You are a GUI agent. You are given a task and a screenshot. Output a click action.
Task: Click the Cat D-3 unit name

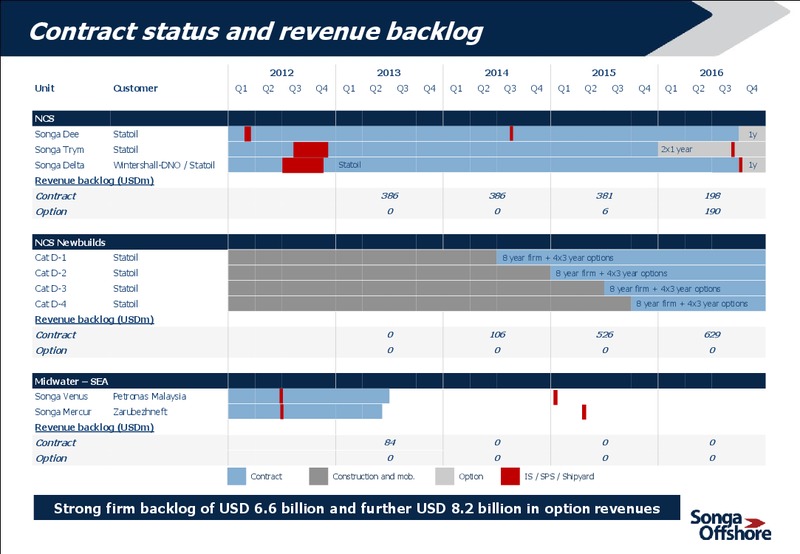(51, 288)
